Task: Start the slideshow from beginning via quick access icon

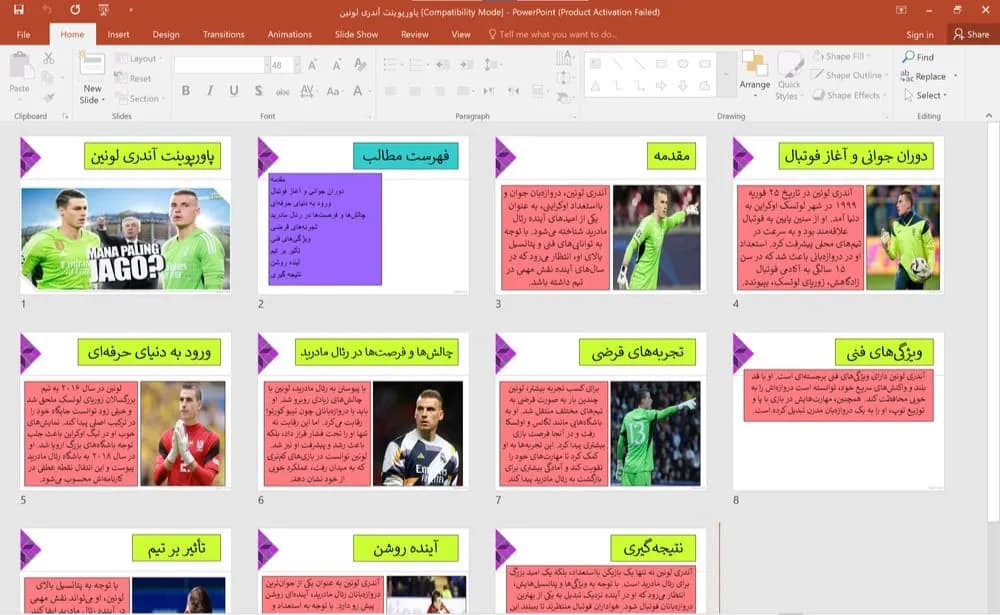Action: 103,10
